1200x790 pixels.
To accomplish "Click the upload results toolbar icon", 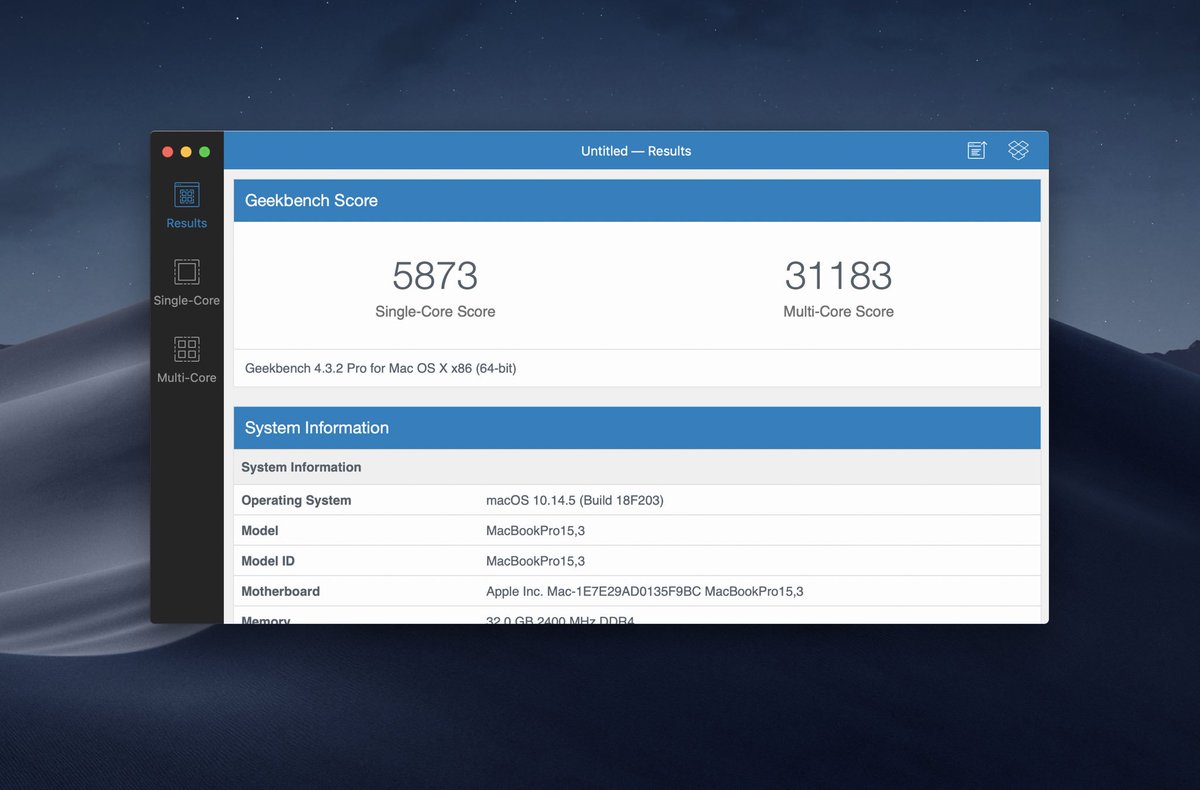I will [977, 150].
